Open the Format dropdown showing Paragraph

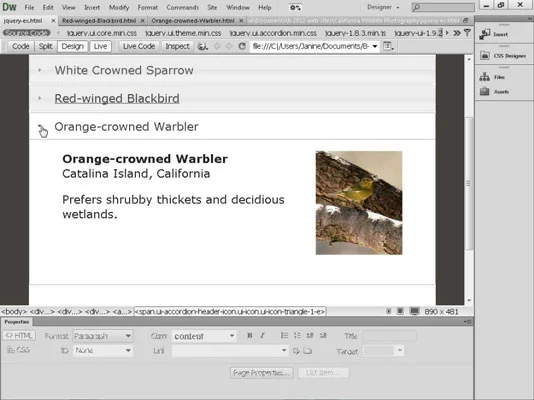point(103,336)
